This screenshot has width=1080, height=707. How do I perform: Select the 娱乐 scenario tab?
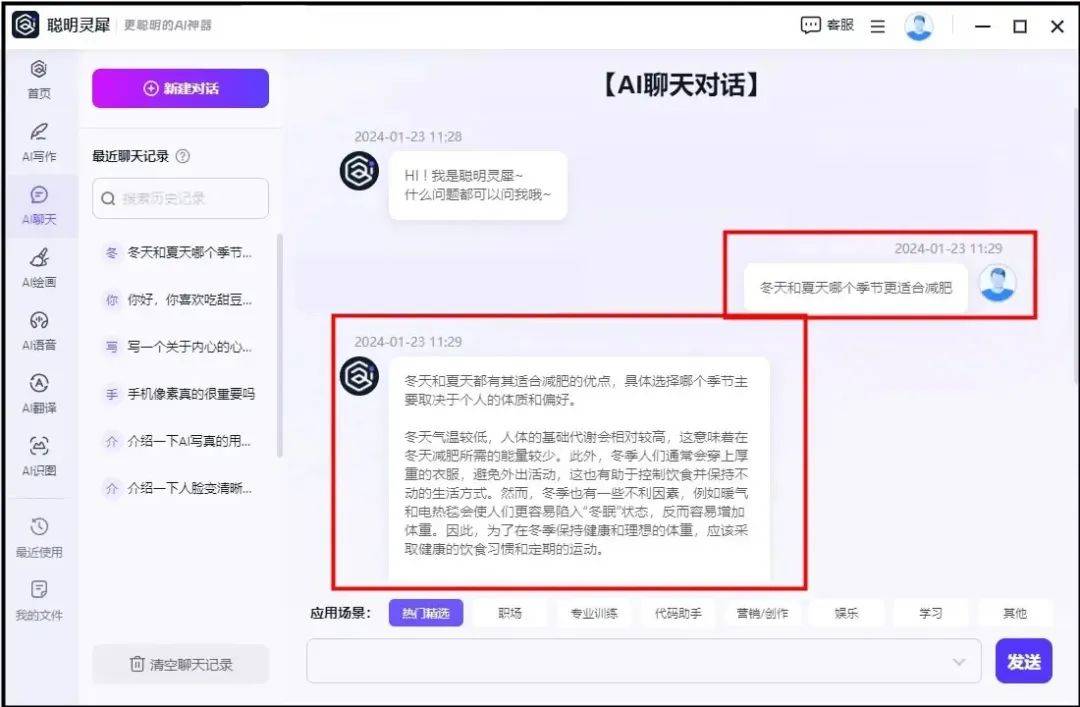pos(847,613)
